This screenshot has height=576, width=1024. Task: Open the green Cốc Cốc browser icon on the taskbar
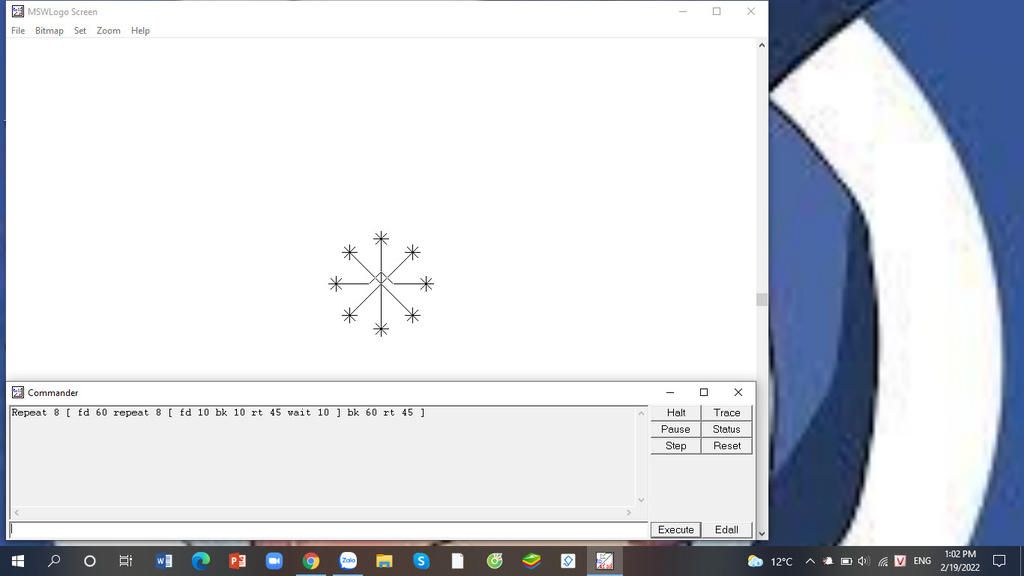point(494,561)
